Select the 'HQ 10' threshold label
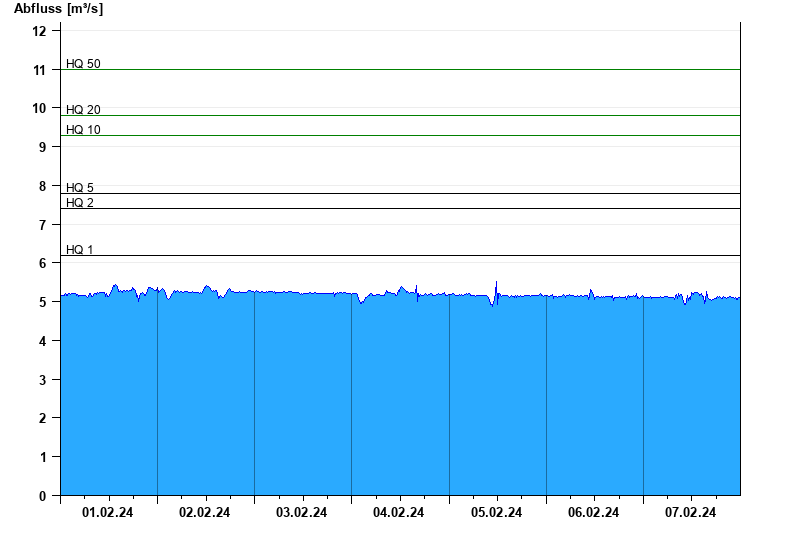This screenshot has height=550, width=800. [83, 130]
